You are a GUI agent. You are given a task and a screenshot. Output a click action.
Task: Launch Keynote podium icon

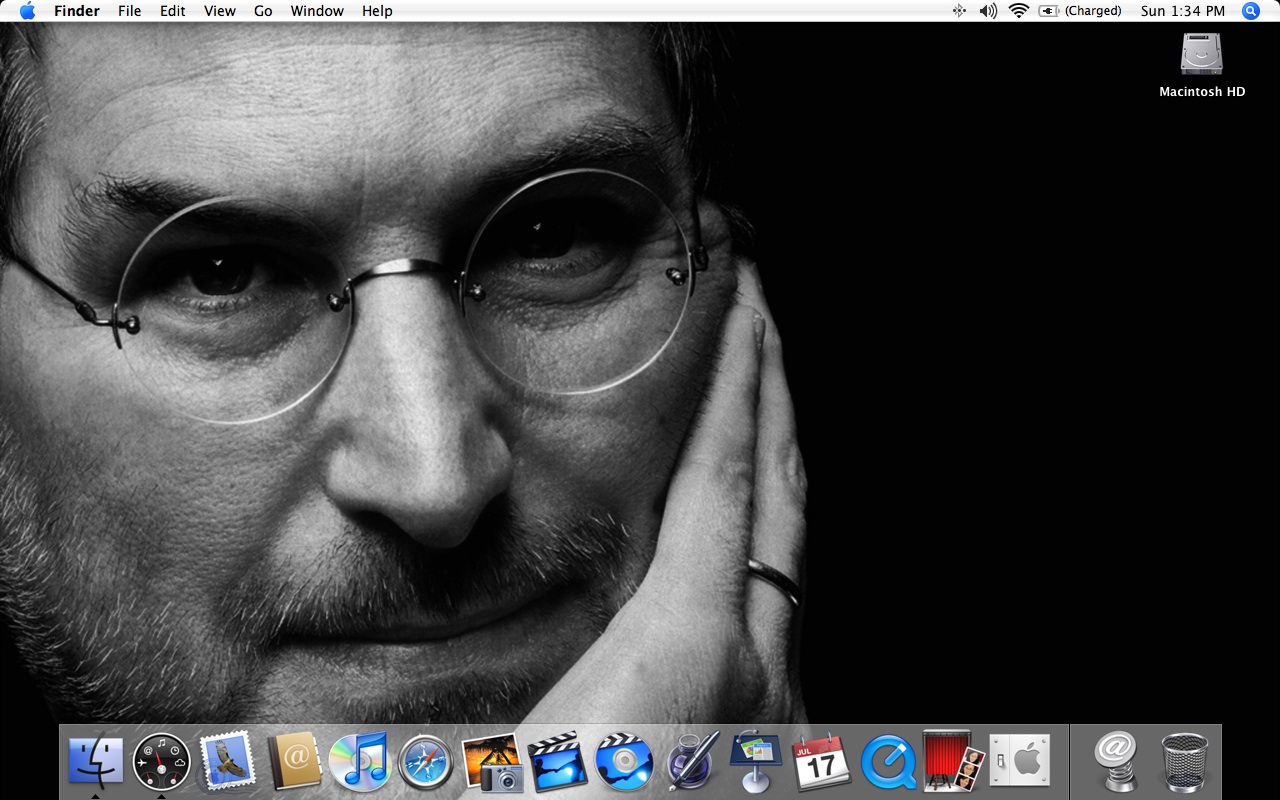(x=756, y=761)
